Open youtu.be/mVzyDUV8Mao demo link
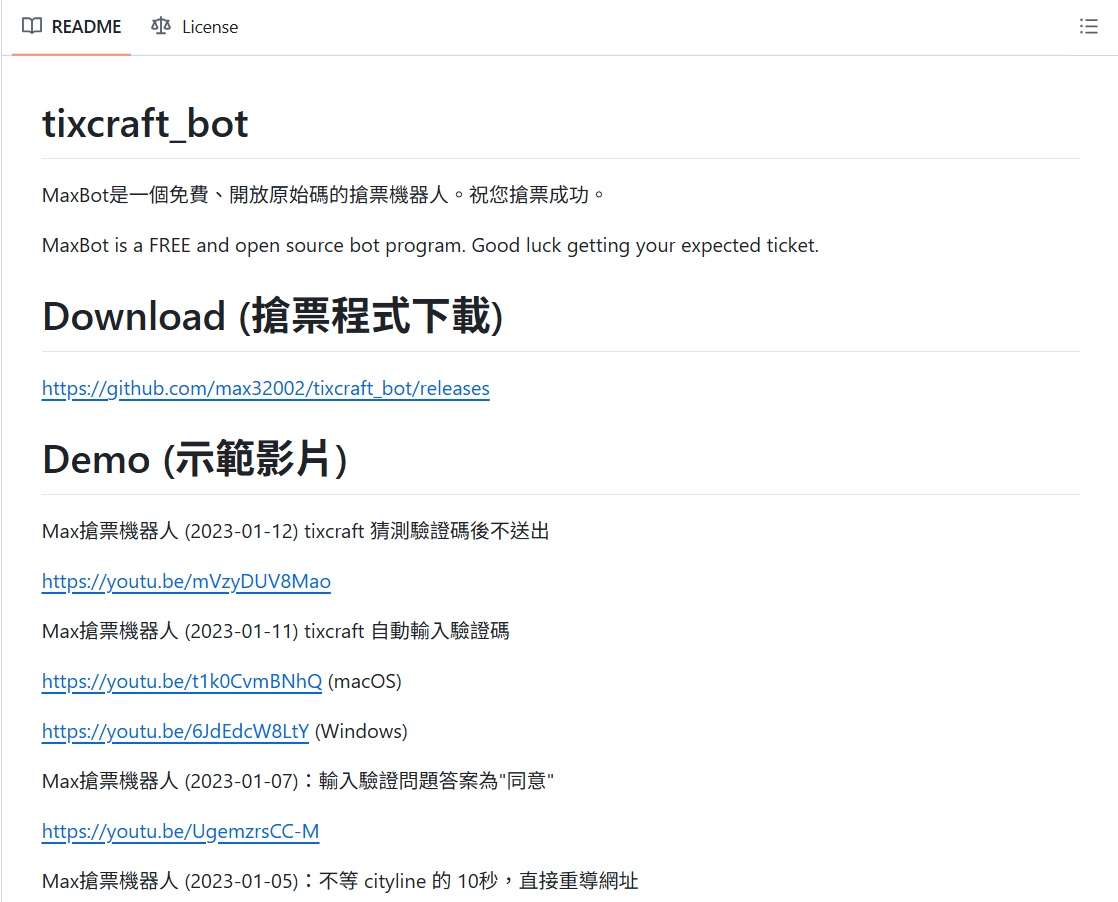The image size is (1118, 902). pyautogui.click(x=186, y=581)
